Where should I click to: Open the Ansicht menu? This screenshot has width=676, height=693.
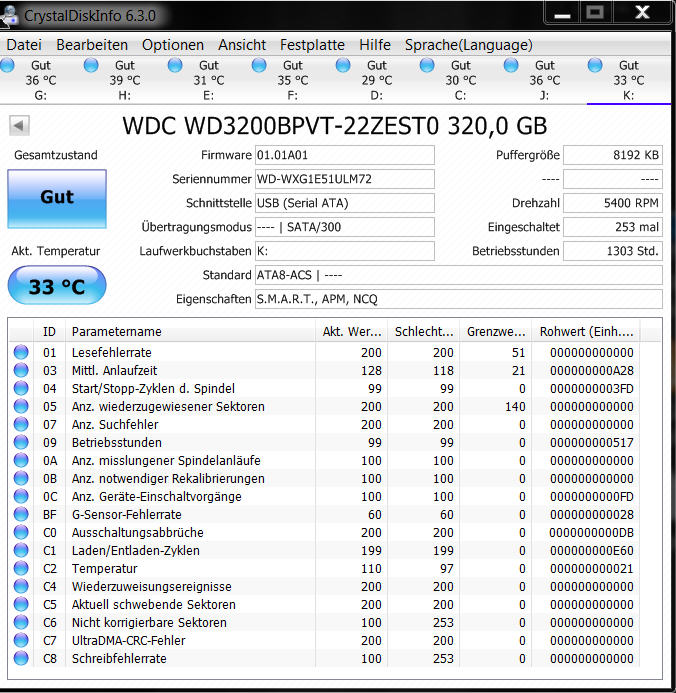point(242,45)
